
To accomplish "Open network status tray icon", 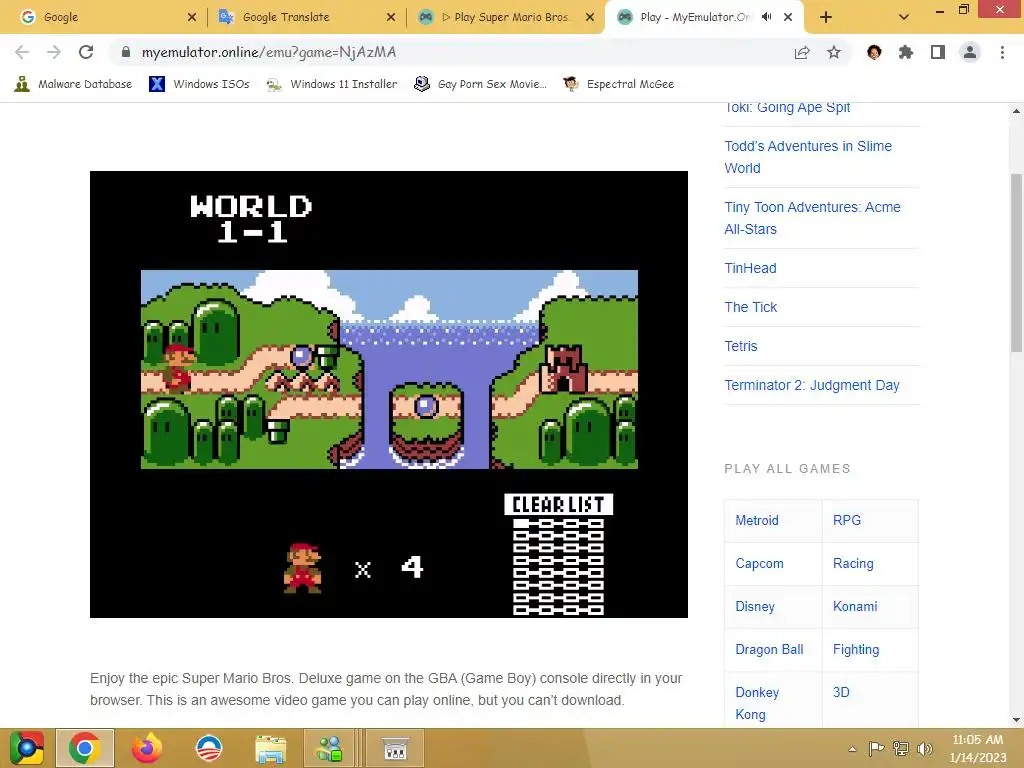I will click(x=901, y=748).
